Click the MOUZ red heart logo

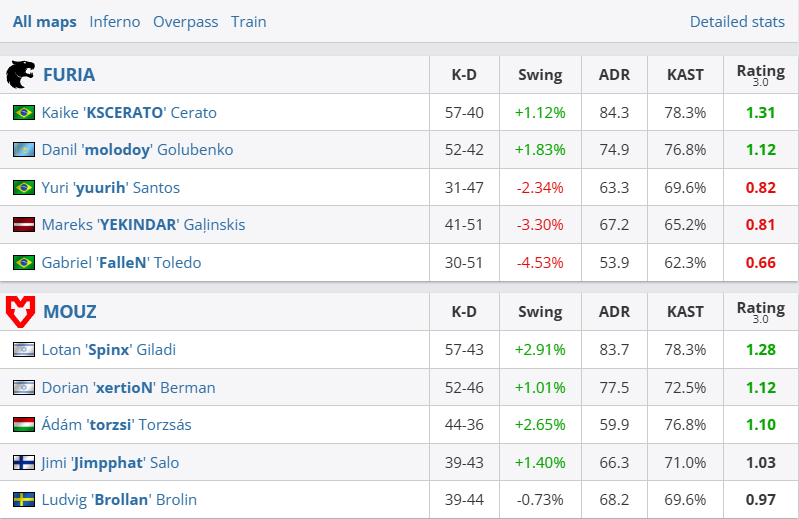(20, 311)
